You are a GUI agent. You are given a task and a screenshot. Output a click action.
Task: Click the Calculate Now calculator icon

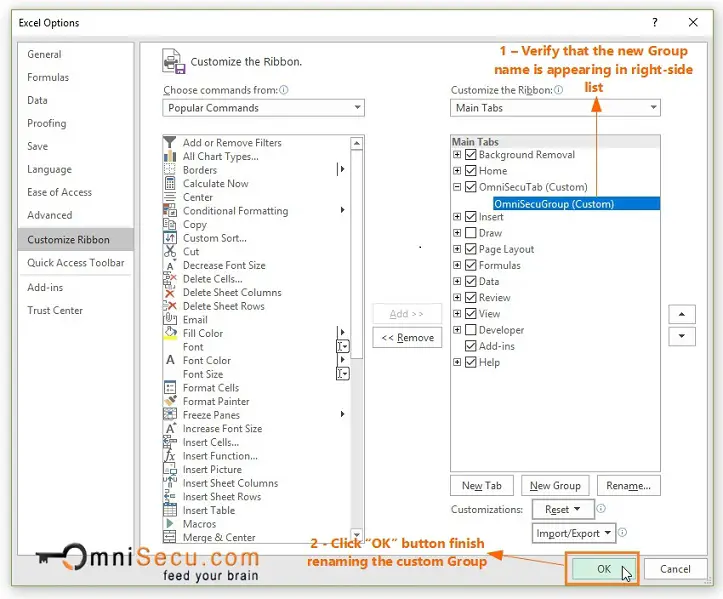[170, 184]
